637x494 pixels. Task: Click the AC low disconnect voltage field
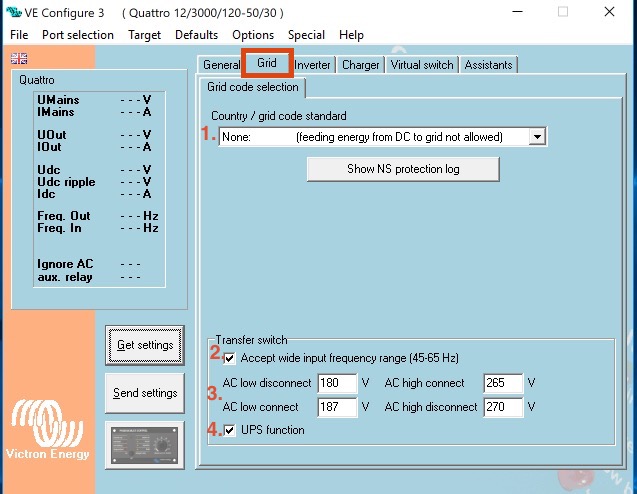[335, 384]
